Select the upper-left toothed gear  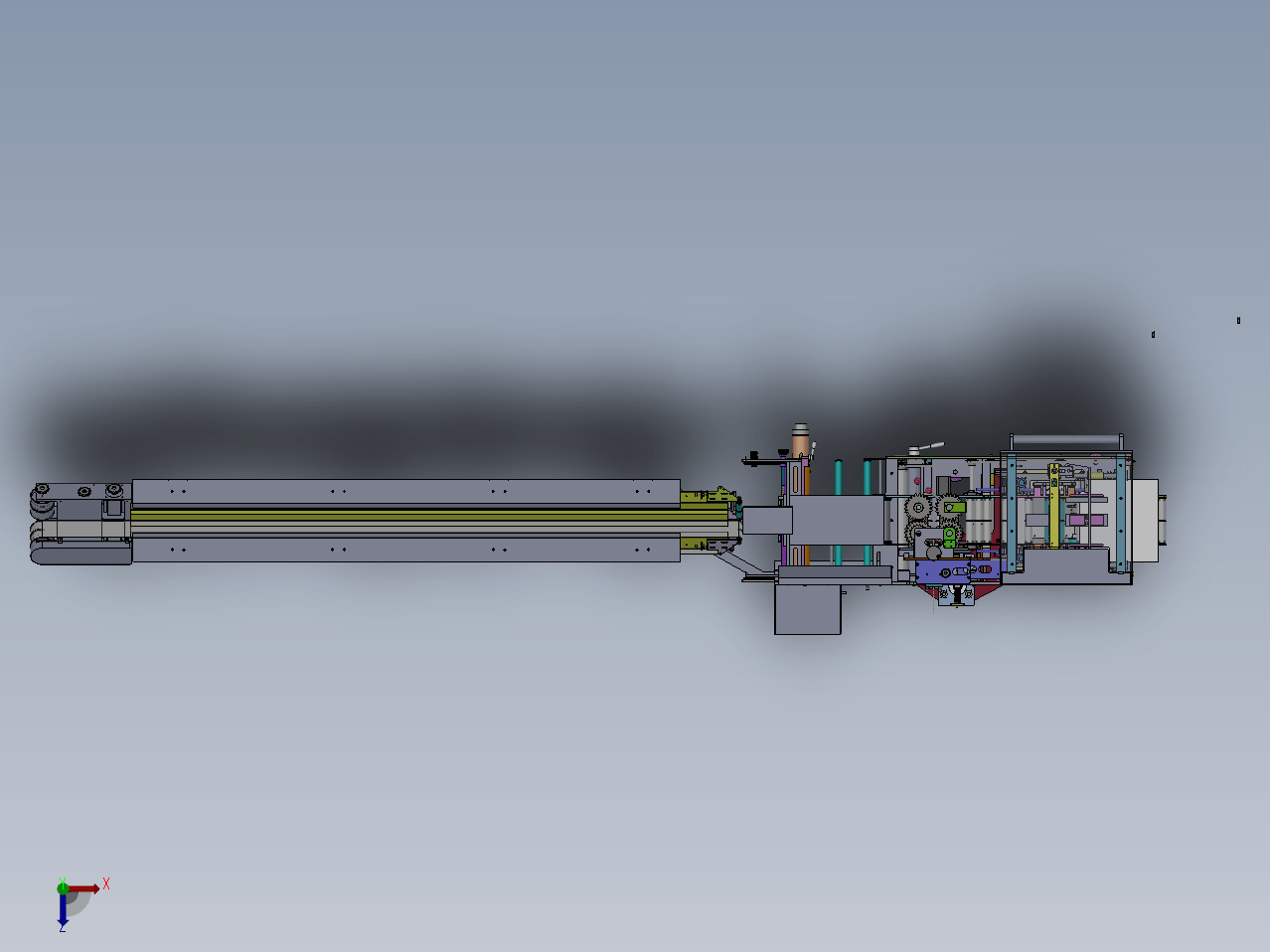(918, 508)
